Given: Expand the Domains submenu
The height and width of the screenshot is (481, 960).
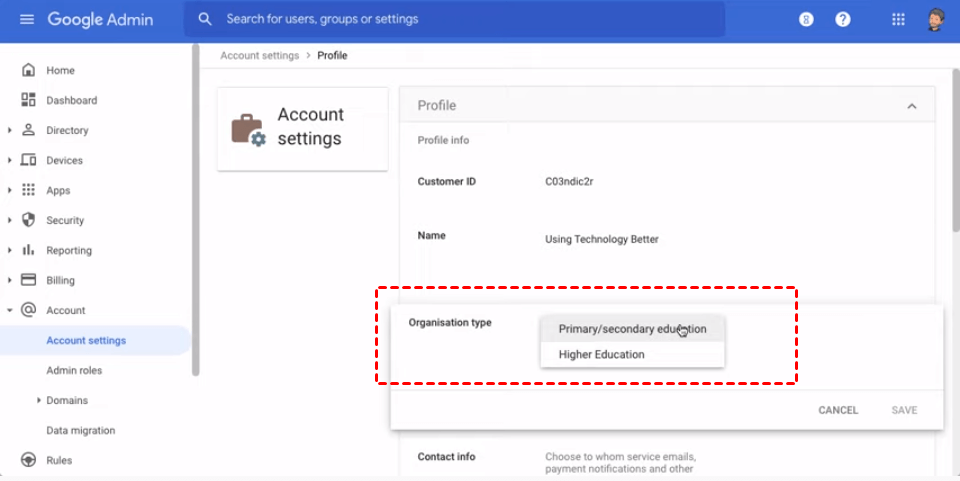Looking at the screenshot, I should pos(38,400).
